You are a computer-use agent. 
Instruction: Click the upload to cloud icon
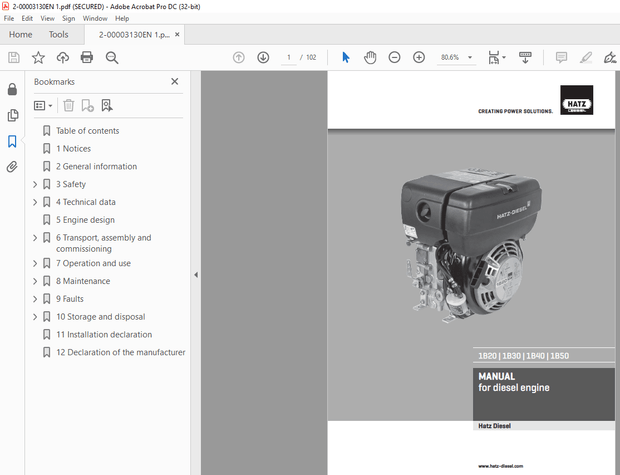[x=62, y=58]
